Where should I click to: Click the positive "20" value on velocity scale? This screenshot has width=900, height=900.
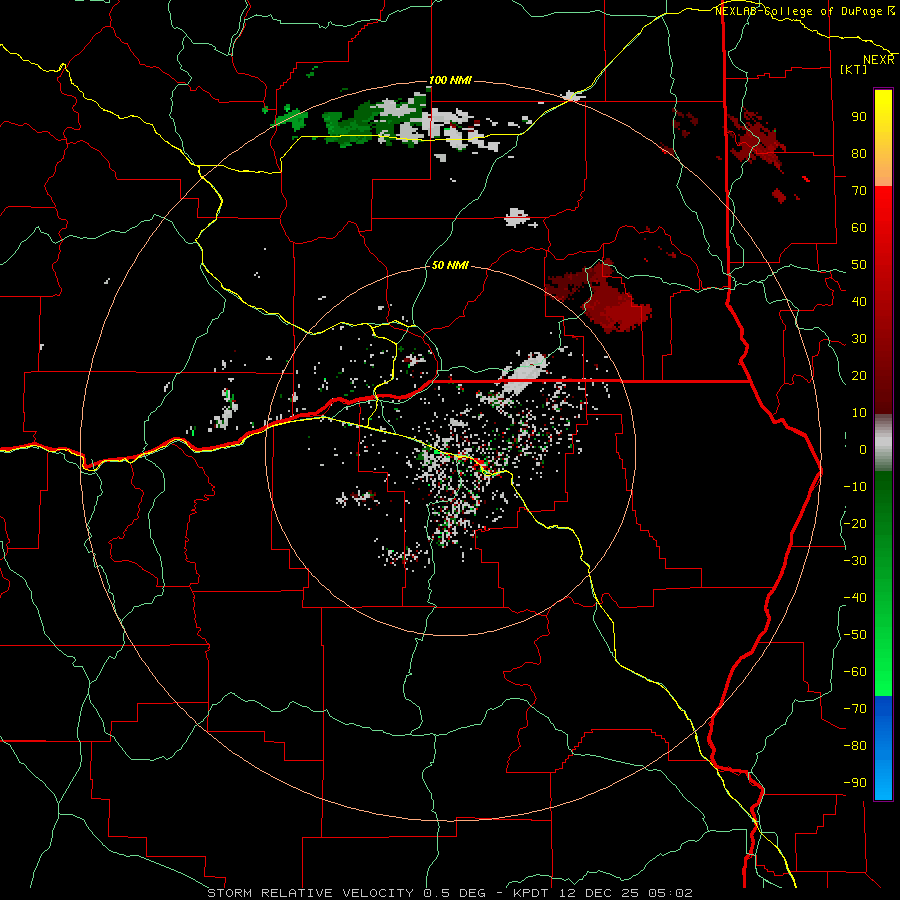(859, 376)
